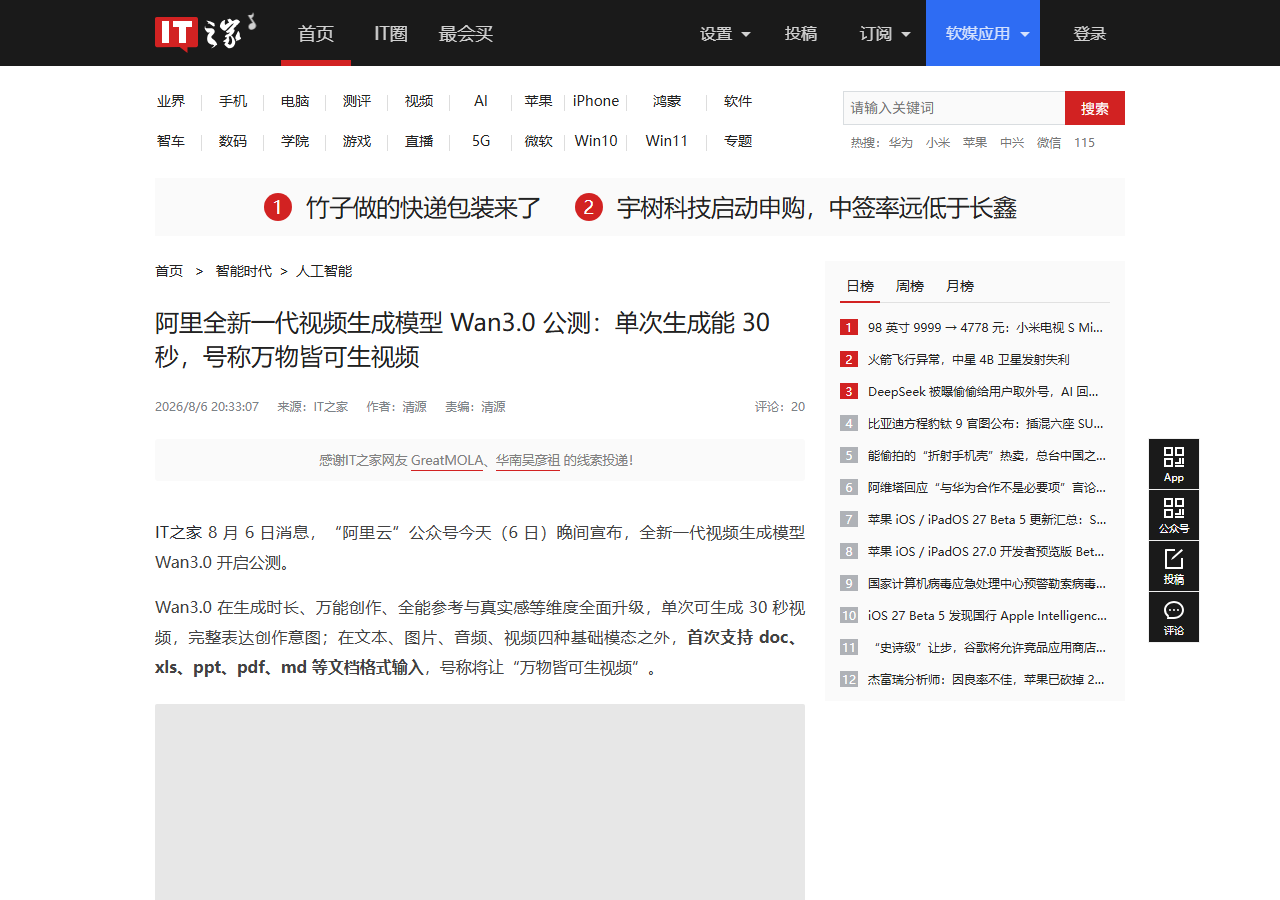Click hot search term 中兴

1012,143
